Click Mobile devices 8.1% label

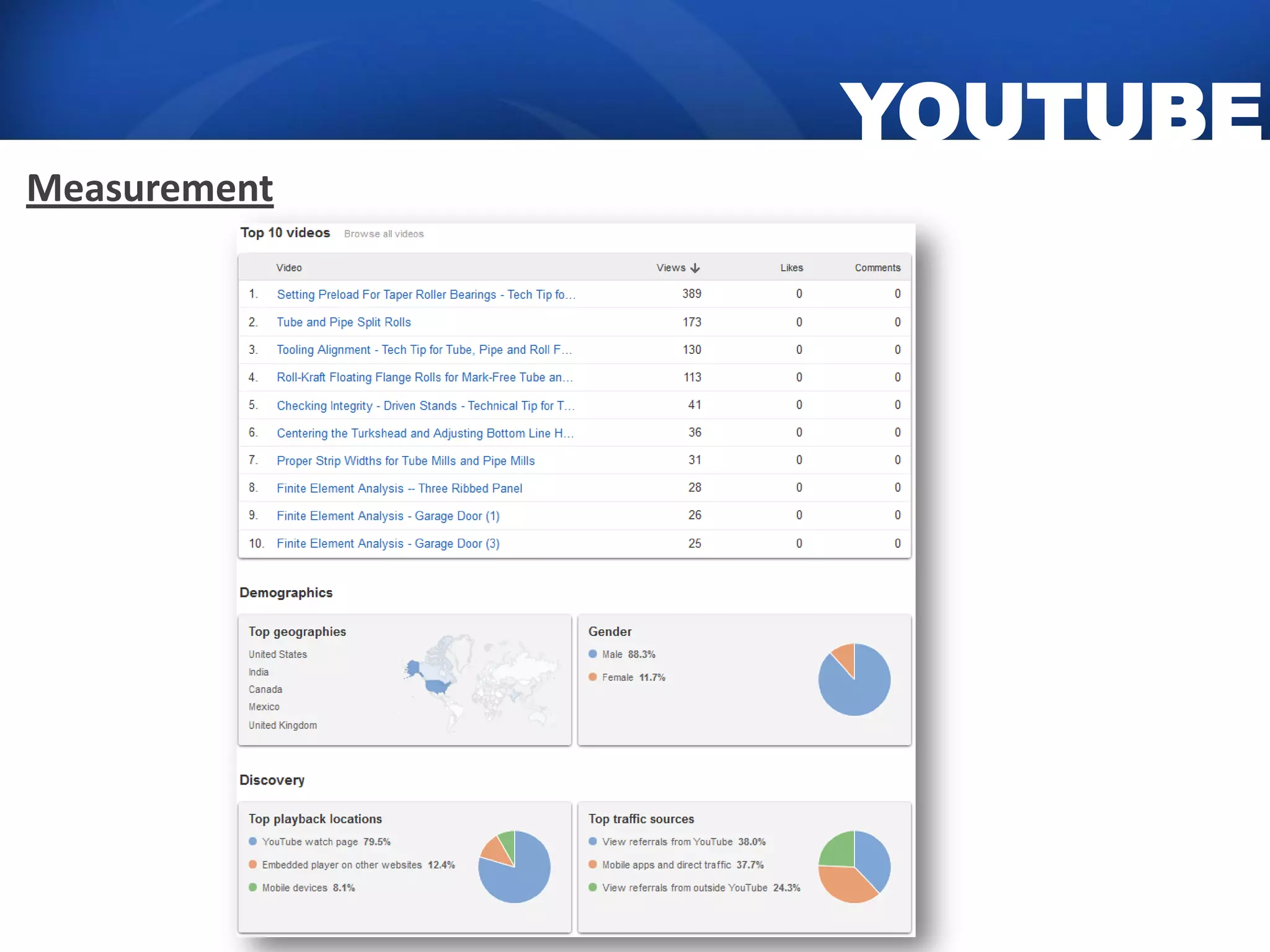[x=308, y=888]
